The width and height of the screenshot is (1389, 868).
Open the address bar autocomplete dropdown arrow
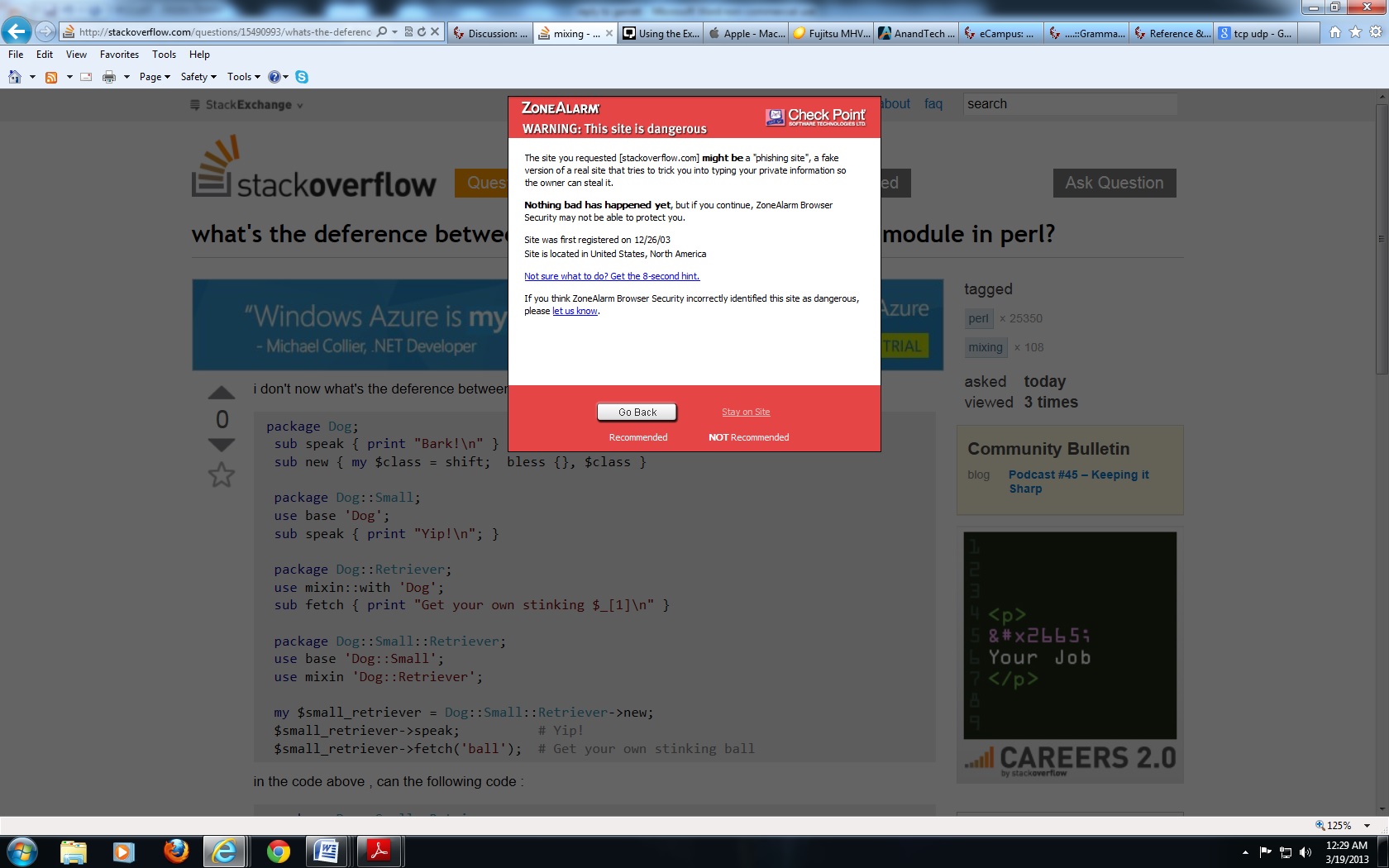pyautogui.click(x=394, y=32)
